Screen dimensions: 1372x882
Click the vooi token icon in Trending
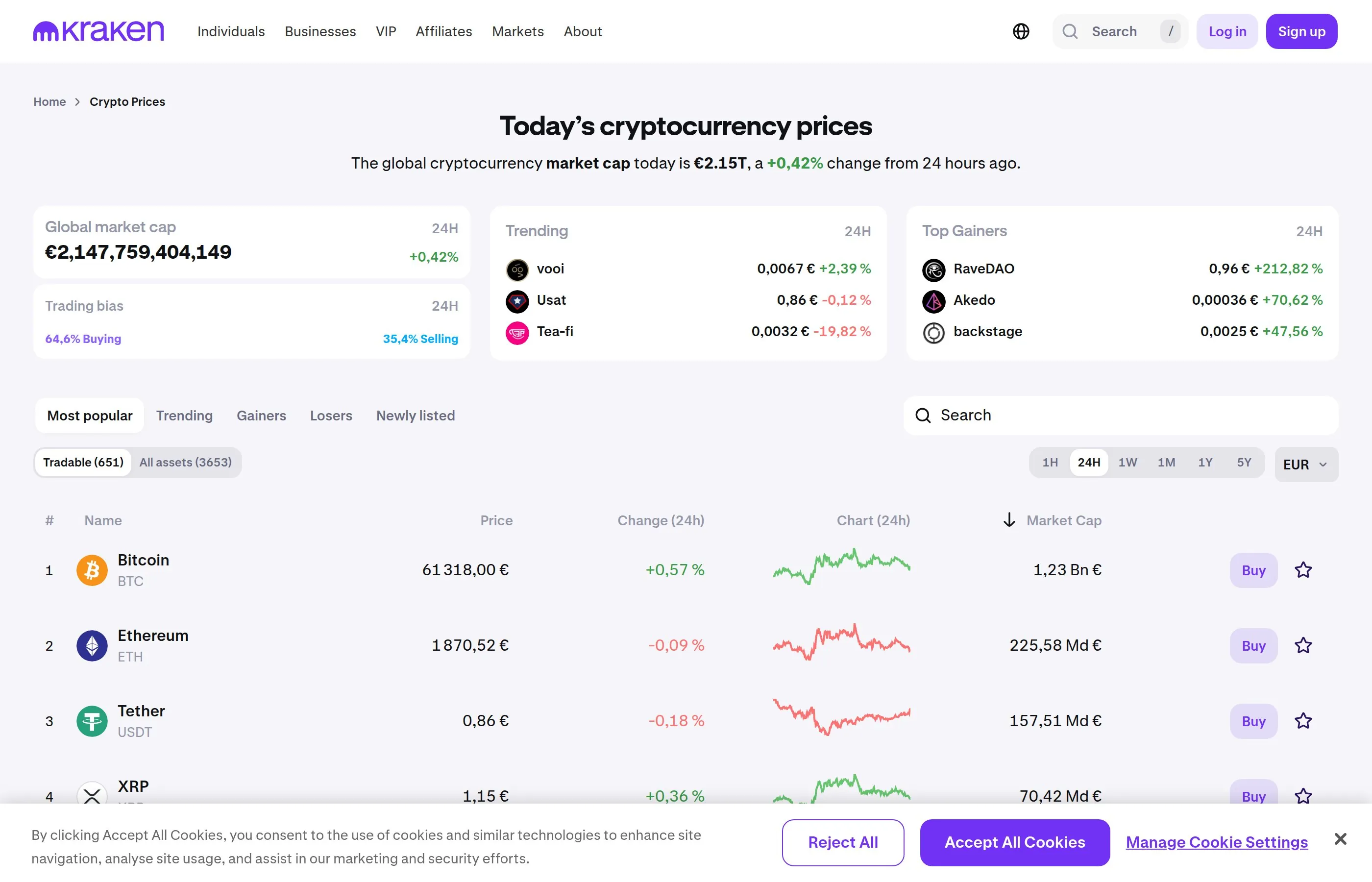[517, 270]
